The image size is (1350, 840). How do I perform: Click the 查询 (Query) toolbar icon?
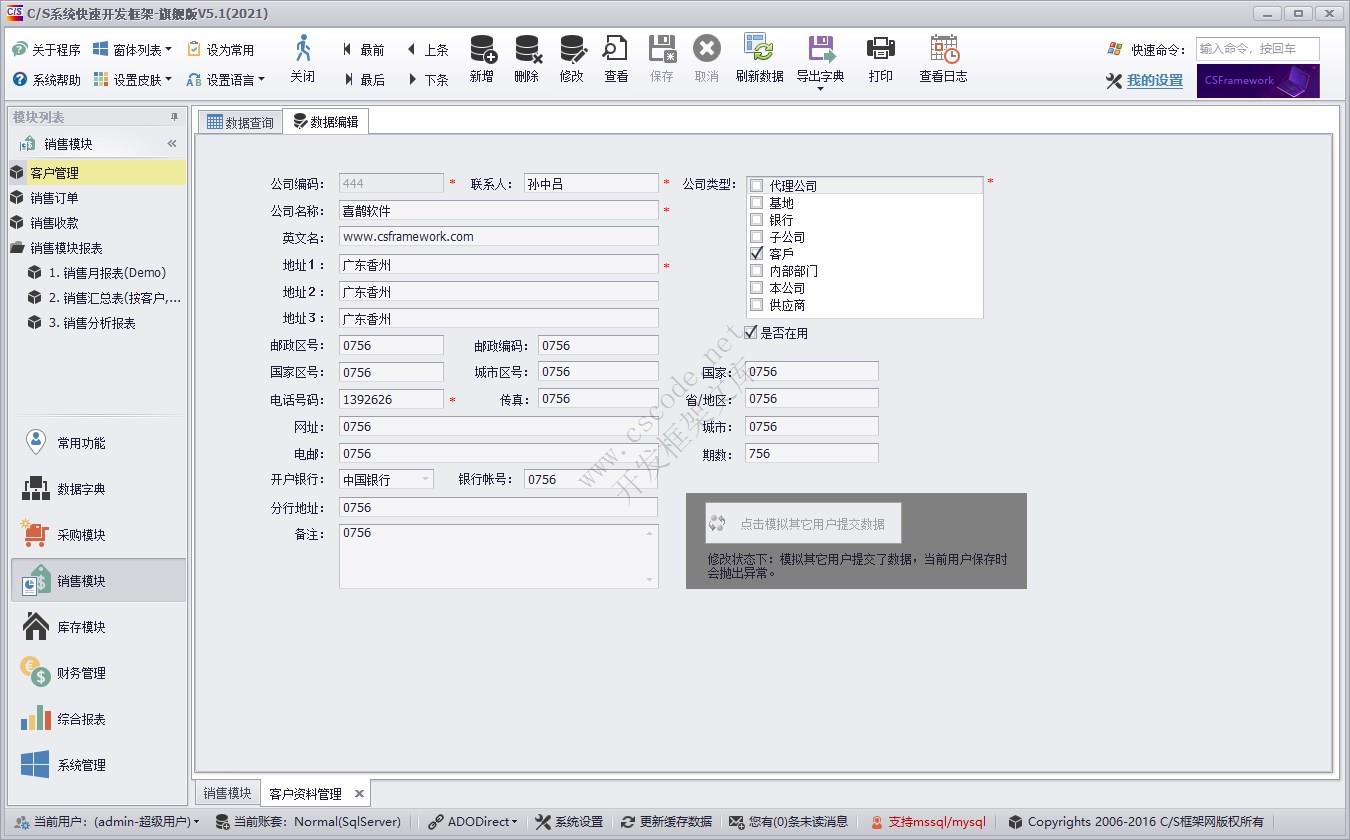(x=615, y=60)
